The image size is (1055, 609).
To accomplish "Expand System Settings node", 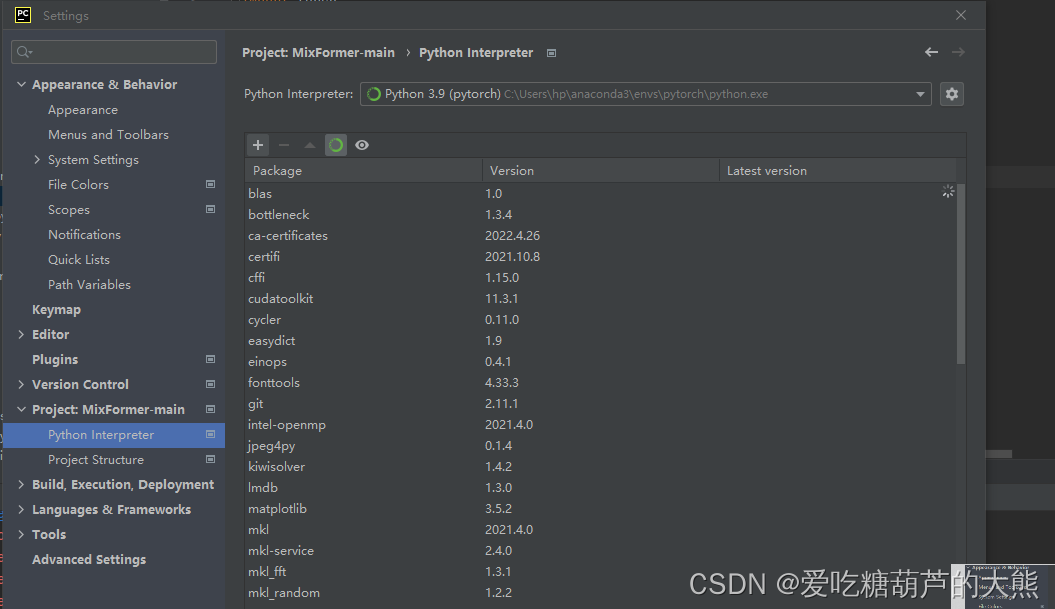I will (37, 159).
